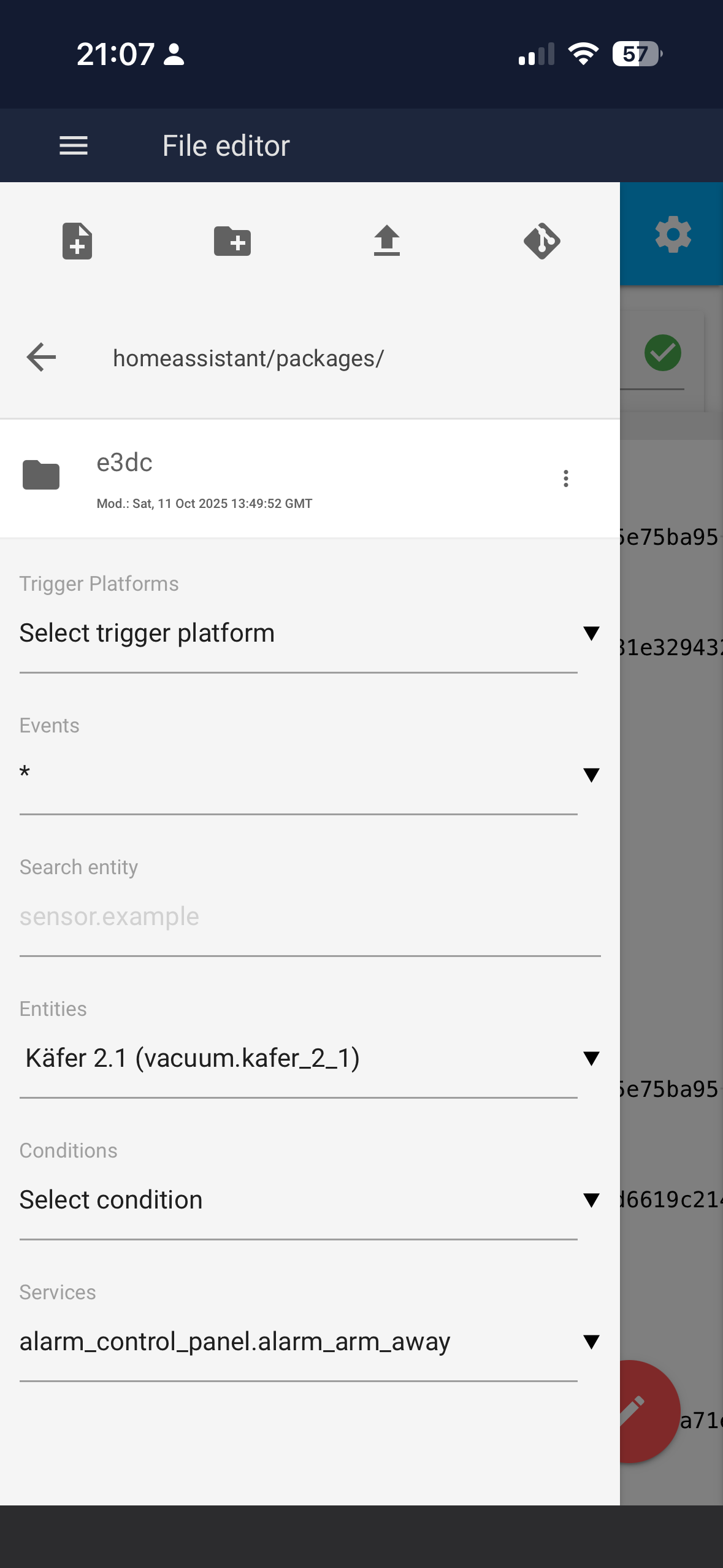Upload a file using the upload icon

click(387, 241)
